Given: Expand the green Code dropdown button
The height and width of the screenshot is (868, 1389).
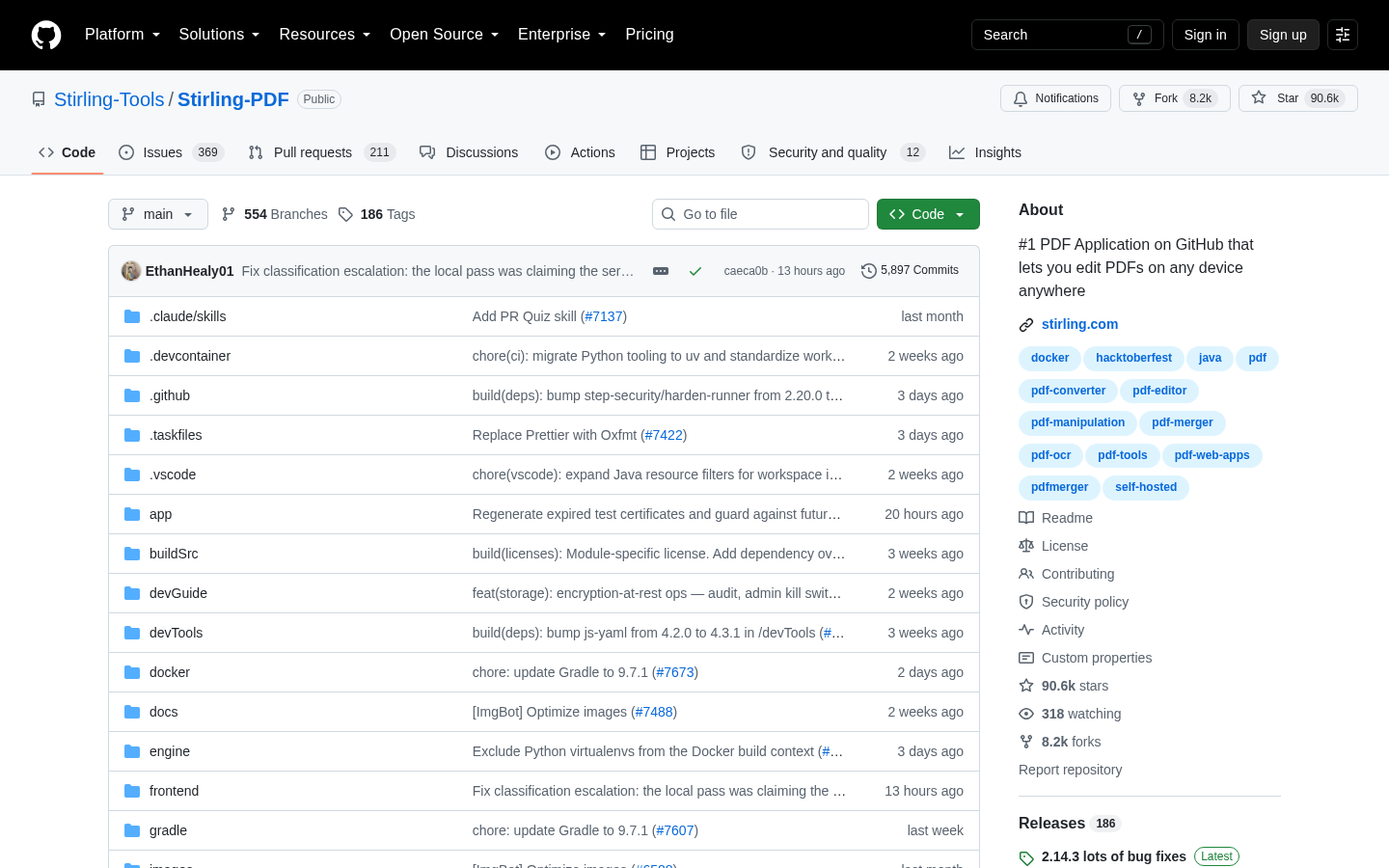Looking at the screenshot, I should coord(928,214).
